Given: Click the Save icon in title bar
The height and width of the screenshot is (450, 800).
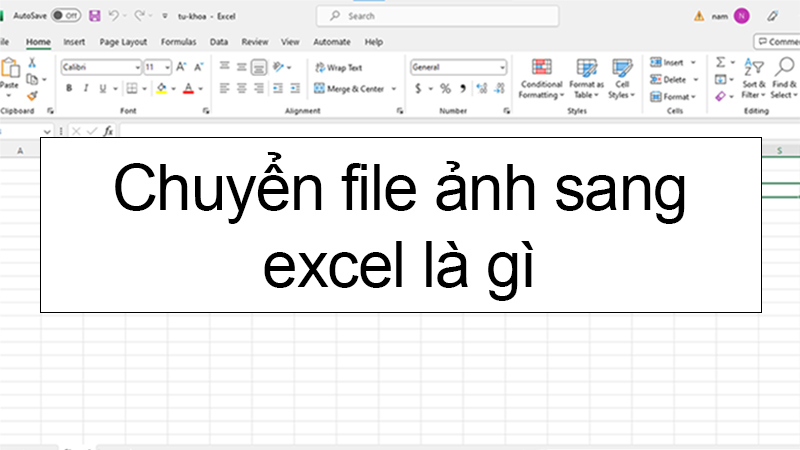Looking at the screenshot, I should point(94,16).
